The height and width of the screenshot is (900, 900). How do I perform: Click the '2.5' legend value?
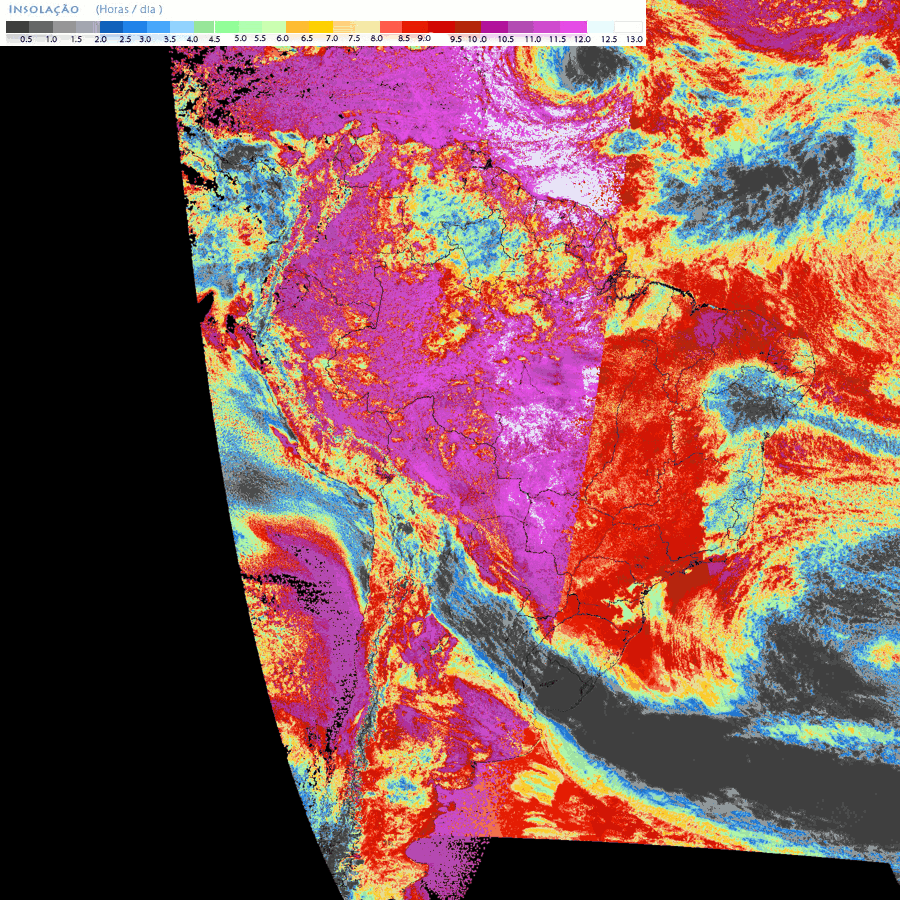(x=125, y=39)
